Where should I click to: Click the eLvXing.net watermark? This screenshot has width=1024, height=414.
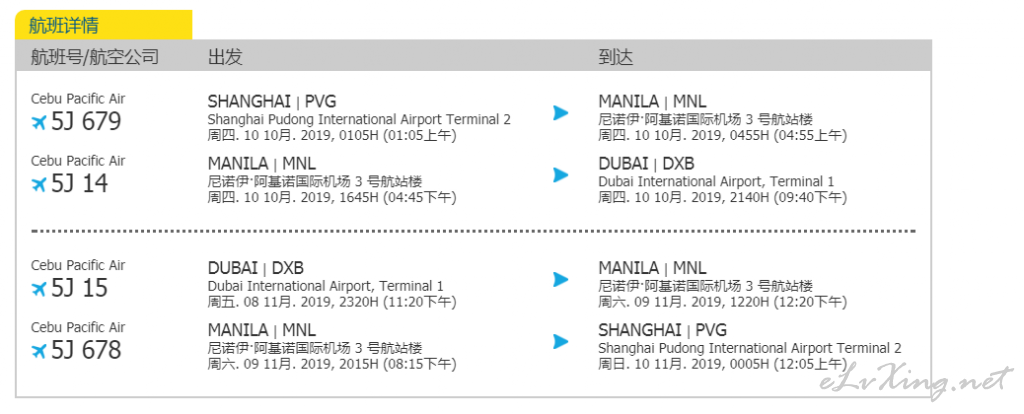pos(917,381)
